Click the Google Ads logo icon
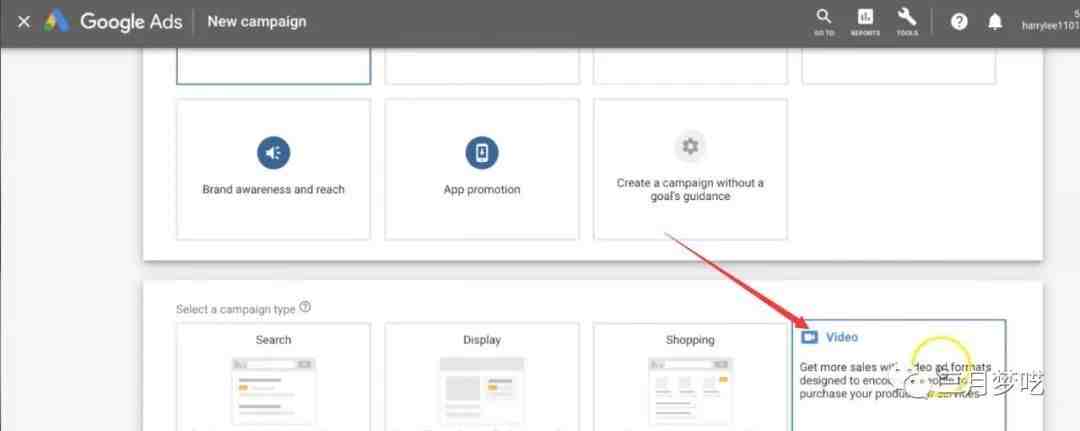Screen dimensions: 1080x431 [56, 21]
